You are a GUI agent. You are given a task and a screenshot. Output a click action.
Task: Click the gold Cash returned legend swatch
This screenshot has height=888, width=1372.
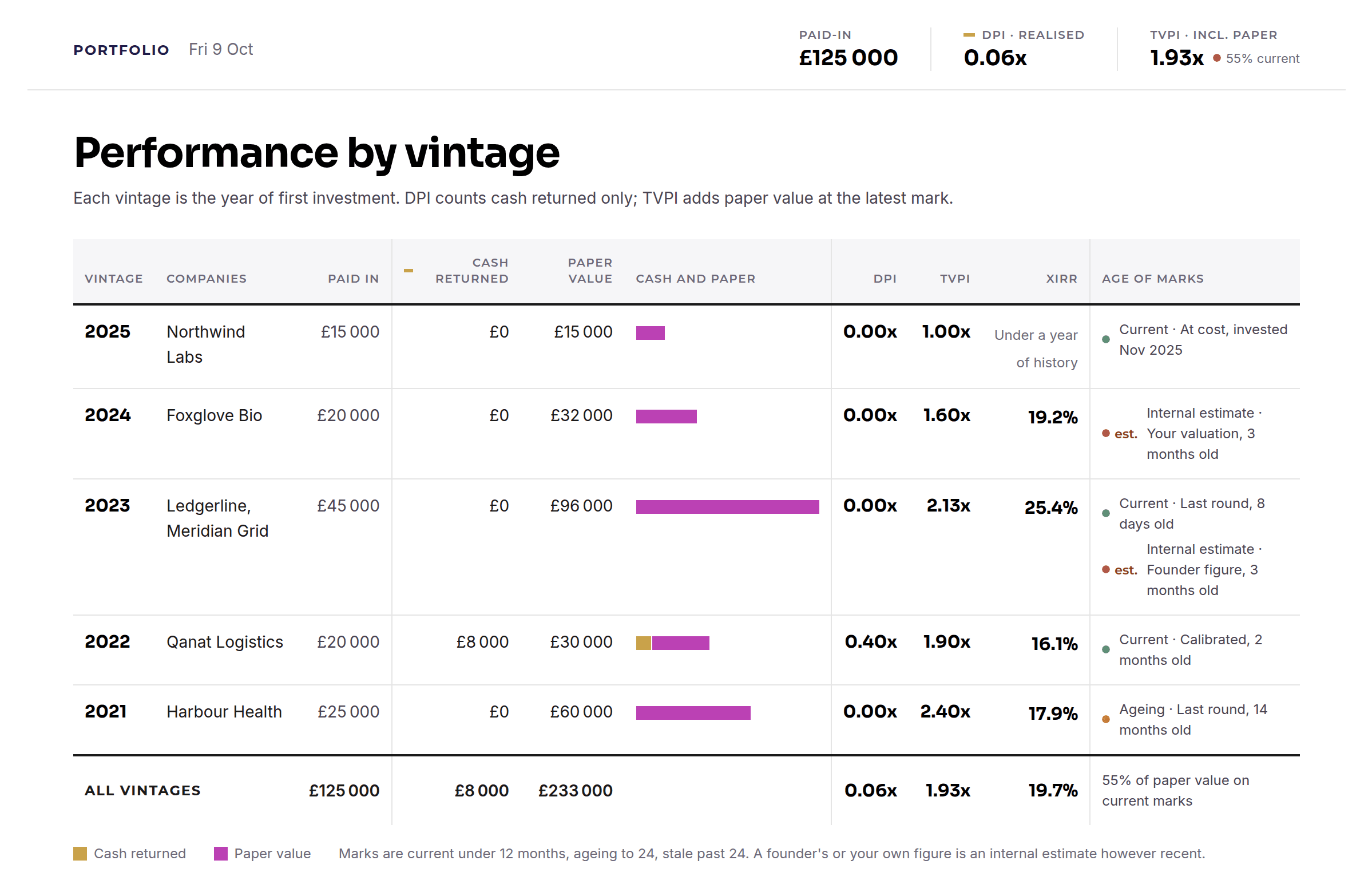pyautogui.click(x=80, y=854)
